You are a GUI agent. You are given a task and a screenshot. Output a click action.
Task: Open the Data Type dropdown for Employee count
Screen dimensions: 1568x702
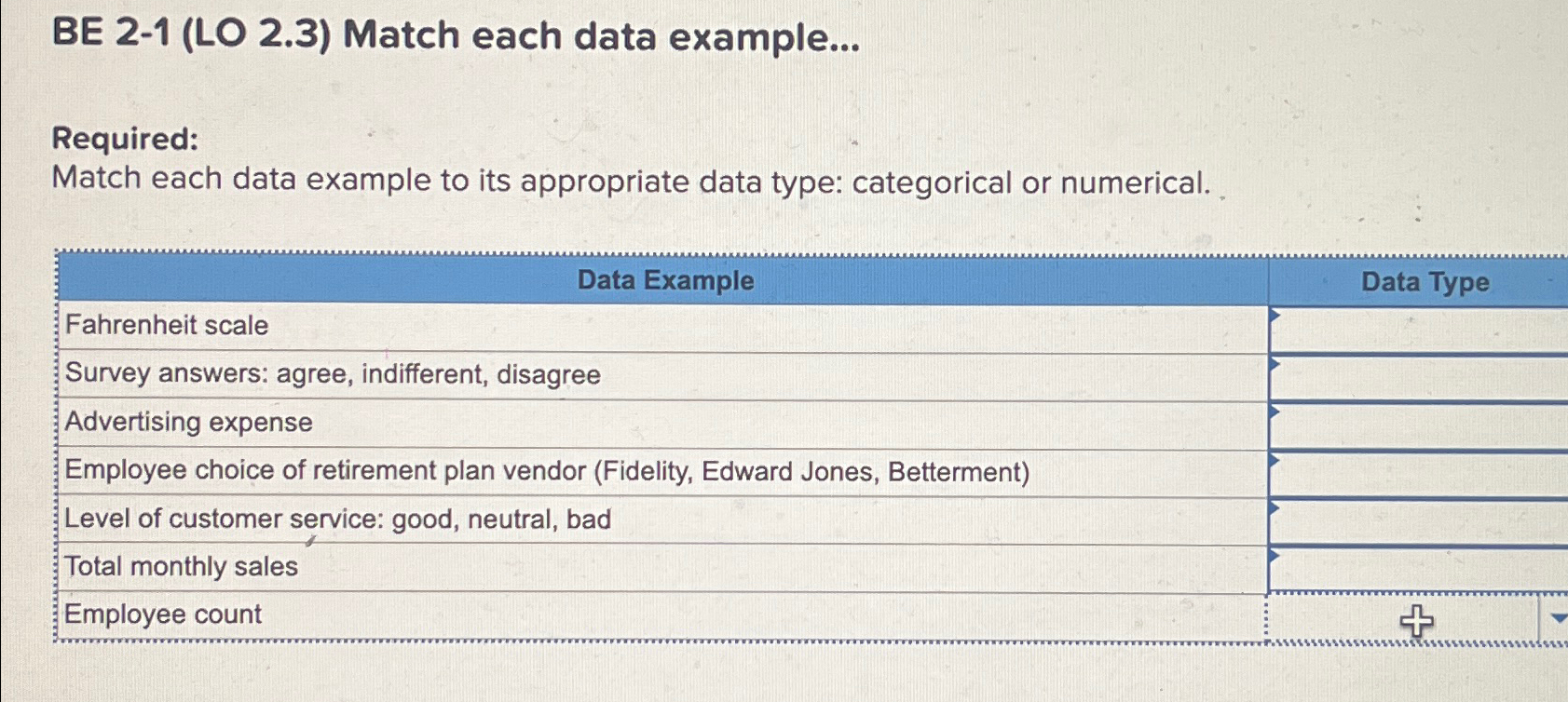click(1415, 618)
